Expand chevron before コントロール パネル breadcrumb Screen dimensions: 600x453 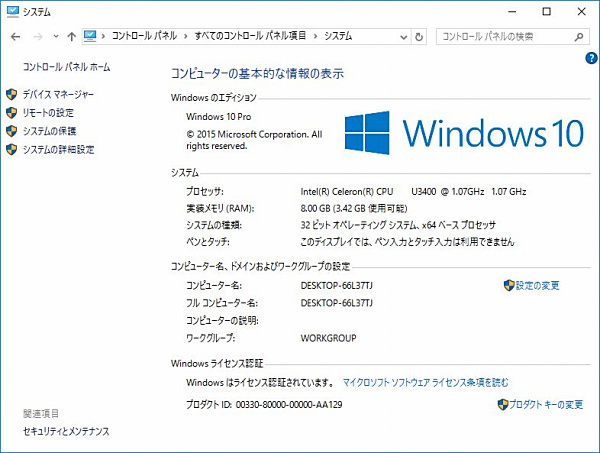103,36
